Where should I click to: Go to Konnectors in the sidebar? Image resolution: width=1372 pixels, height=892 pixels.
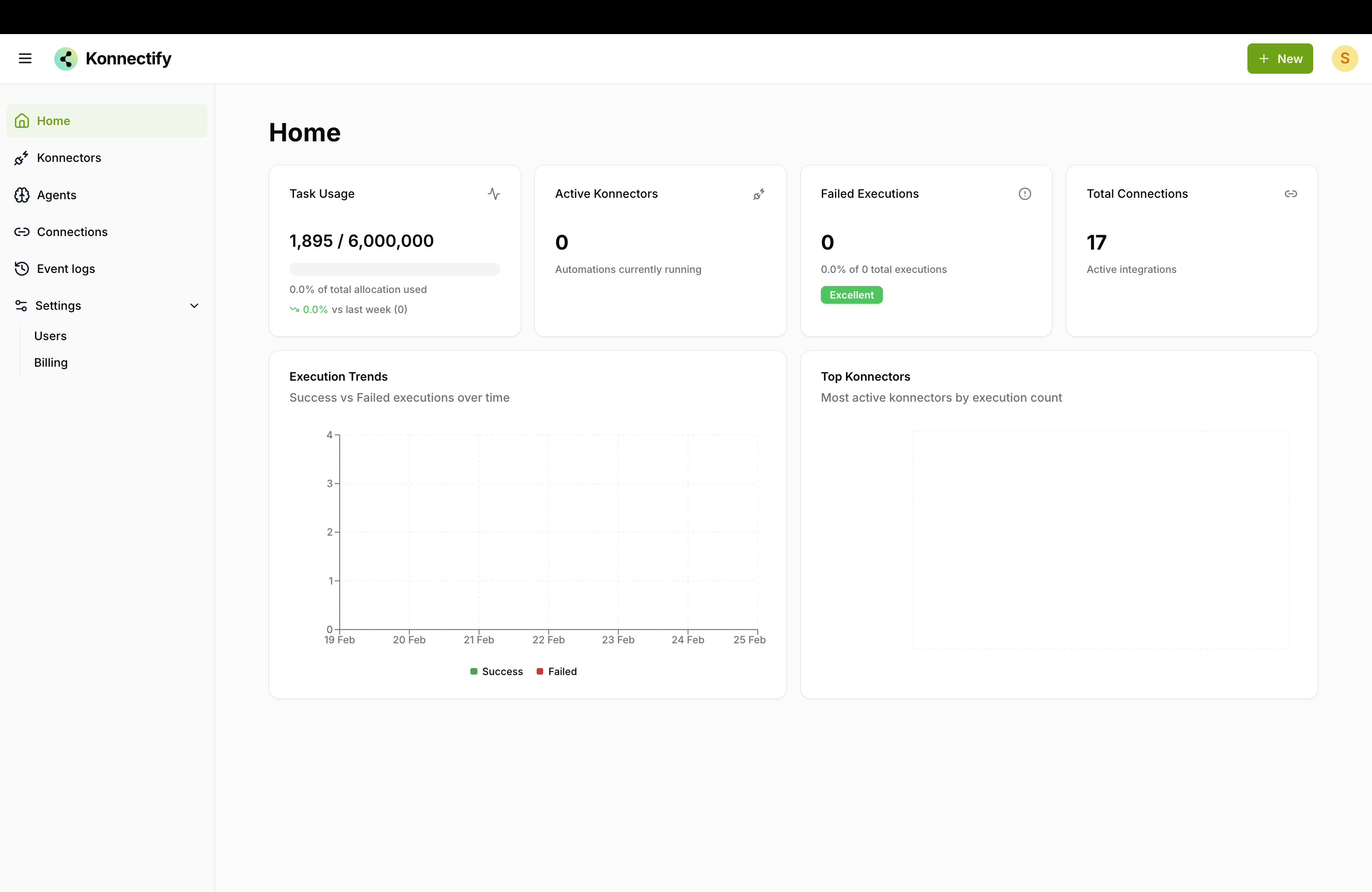69,158
